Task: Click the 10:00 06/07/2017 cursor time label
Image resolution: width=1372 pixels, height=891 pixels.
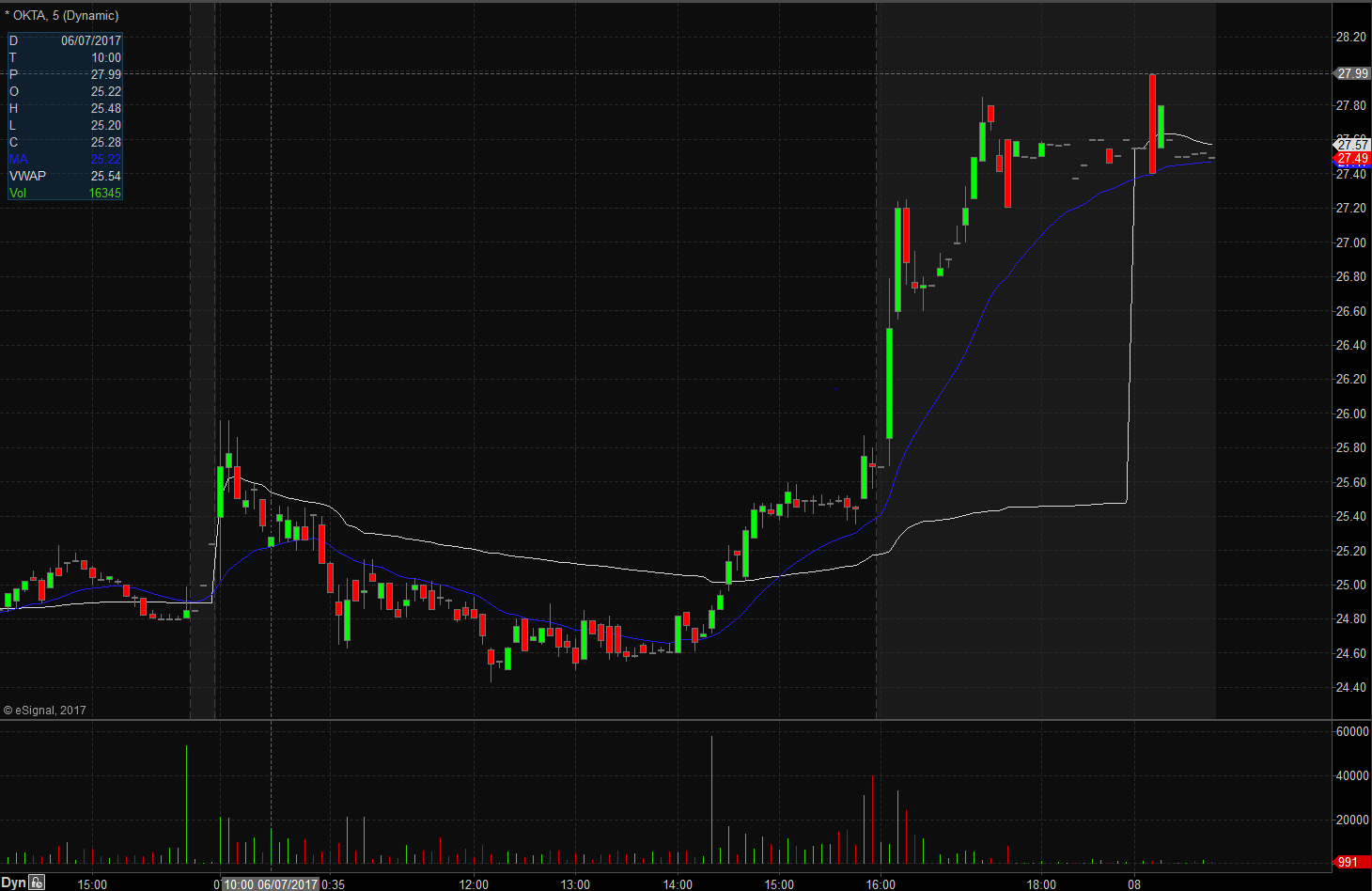Action: [x=271, y=883]
